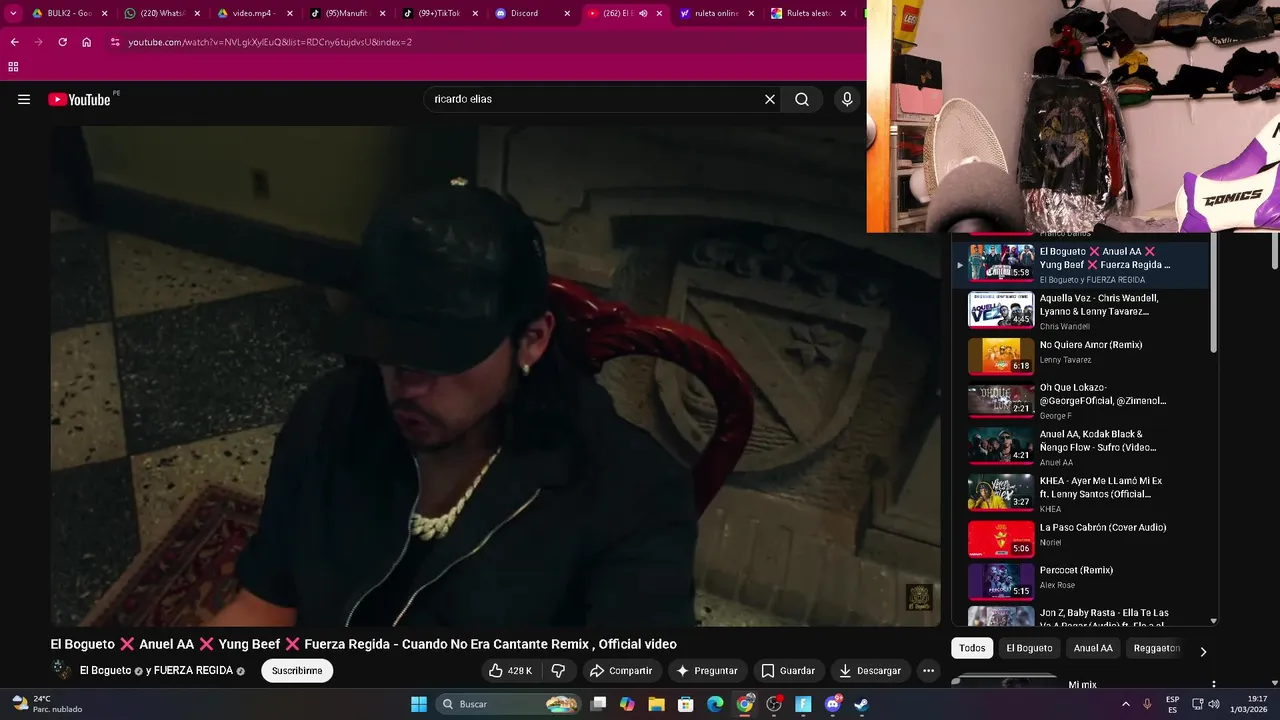
Task: Switch to WhatsApp (220) tab
Action: pos(162,13)
